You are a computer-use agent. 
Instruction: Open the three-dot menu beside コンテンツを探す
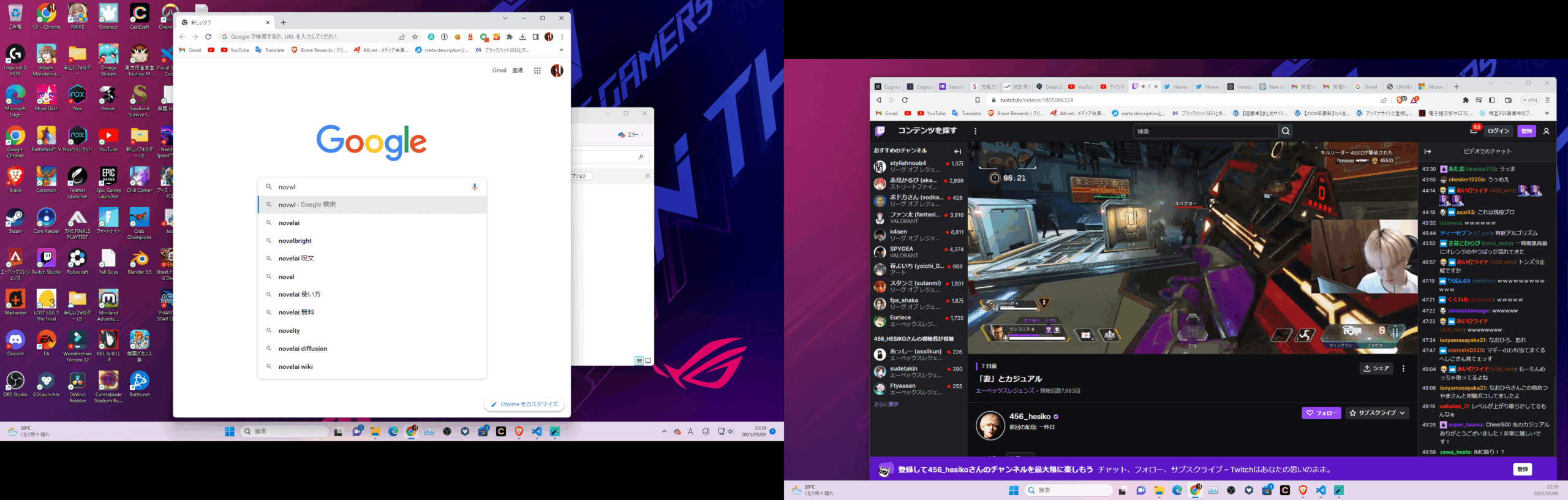point(976,131)
